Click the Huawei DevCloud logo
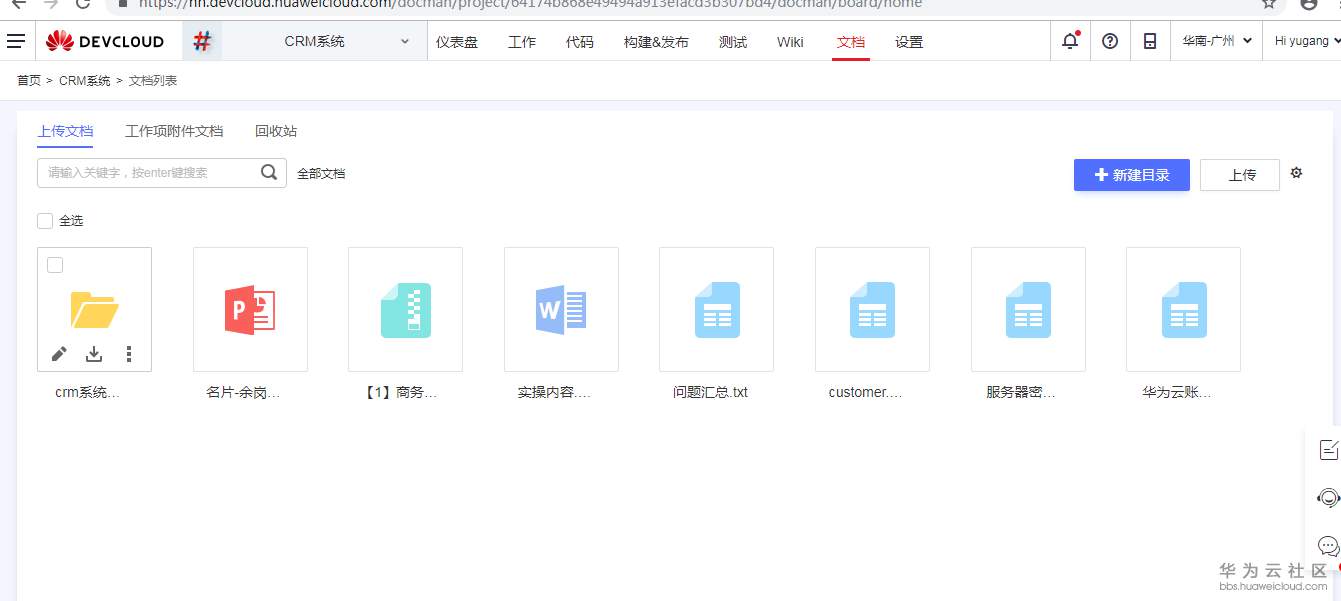 click(x=106, y=41)
